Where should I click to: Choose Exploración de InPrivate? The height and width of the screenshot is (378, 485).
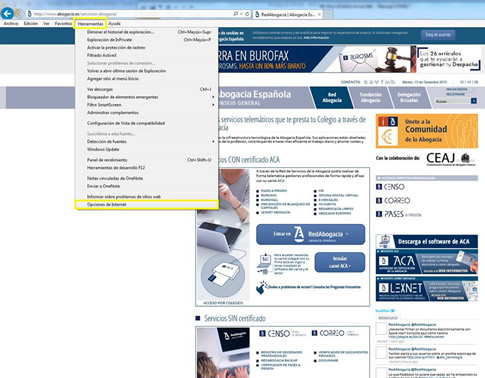click(147, 40)
